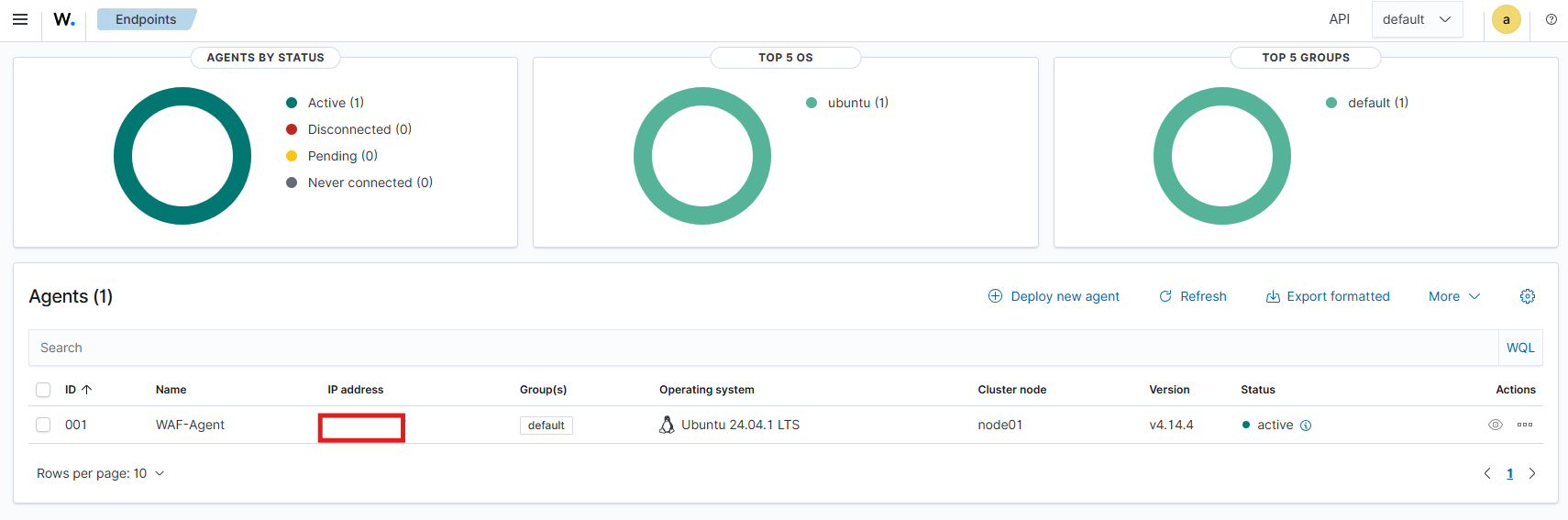Click the WAF-Agent name cell

[190, 425]
